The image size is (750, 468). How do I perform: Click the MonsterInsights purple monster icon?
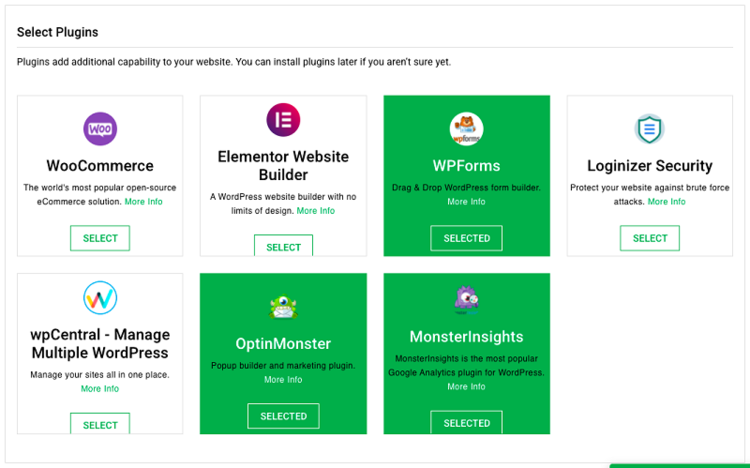(x=466, y=299)
